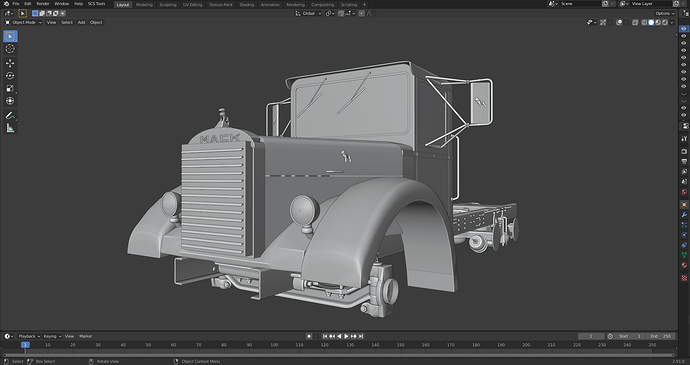Click the timeline playhead at frame 1
The width and height of the screenshot is (690, 365).
click(x=26, y=345)
